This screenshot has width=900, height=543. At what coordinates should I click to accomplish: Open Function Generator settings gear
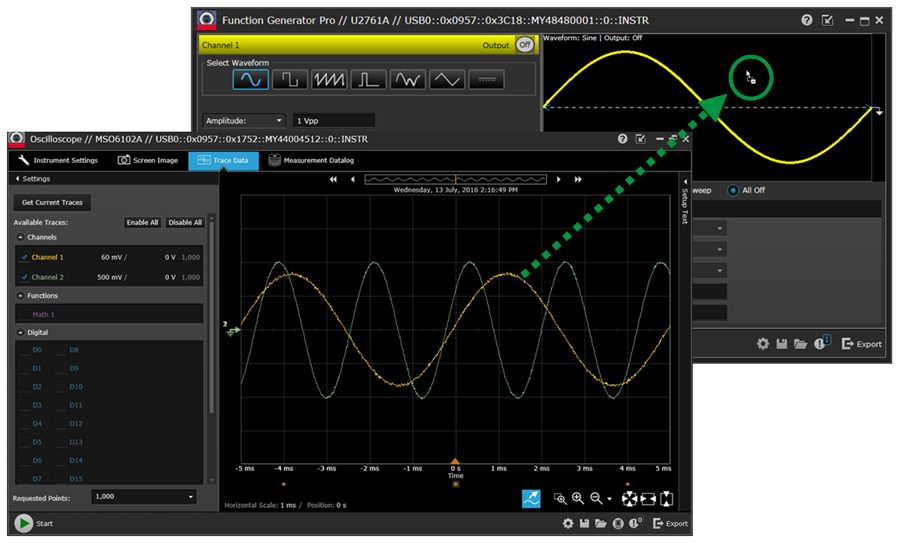[763, 344]
